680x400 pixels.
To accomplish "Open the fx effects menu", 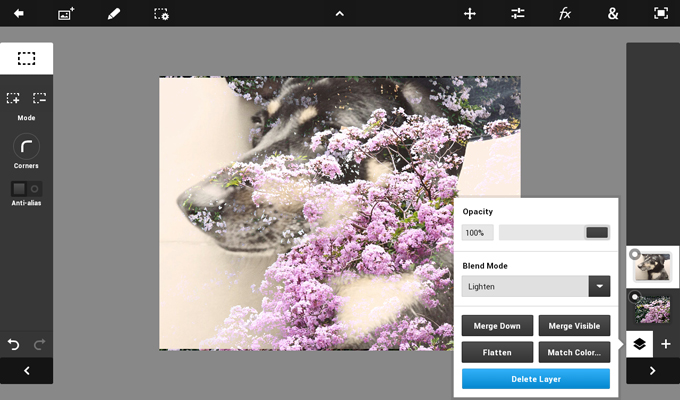I will [565, 14].
